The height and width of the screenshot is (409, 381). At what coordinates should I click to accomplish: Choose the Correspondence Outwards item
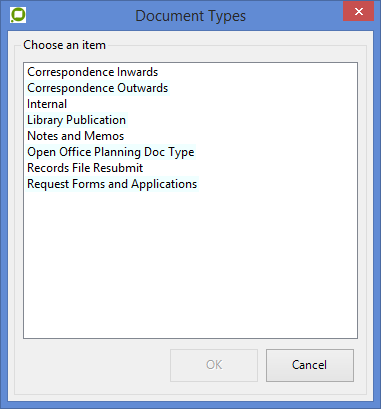coord(98,88)
